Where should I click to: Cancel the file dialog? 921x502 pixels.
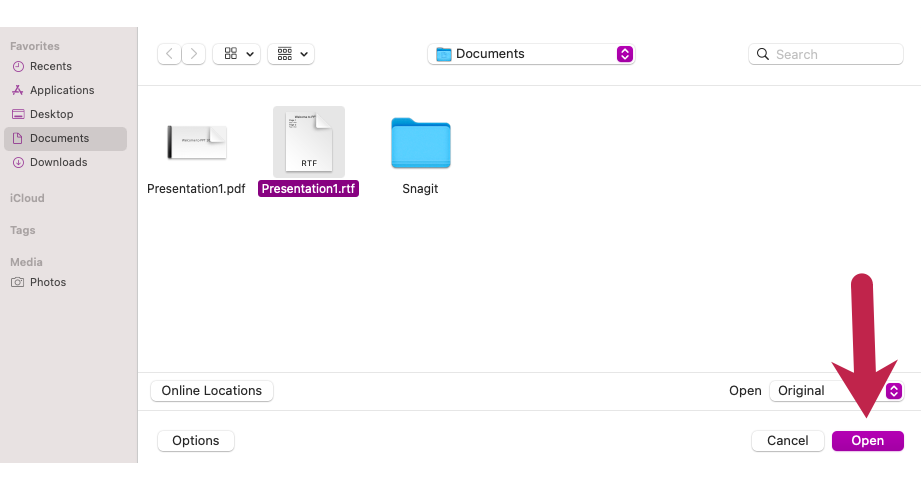click(787, 441)
